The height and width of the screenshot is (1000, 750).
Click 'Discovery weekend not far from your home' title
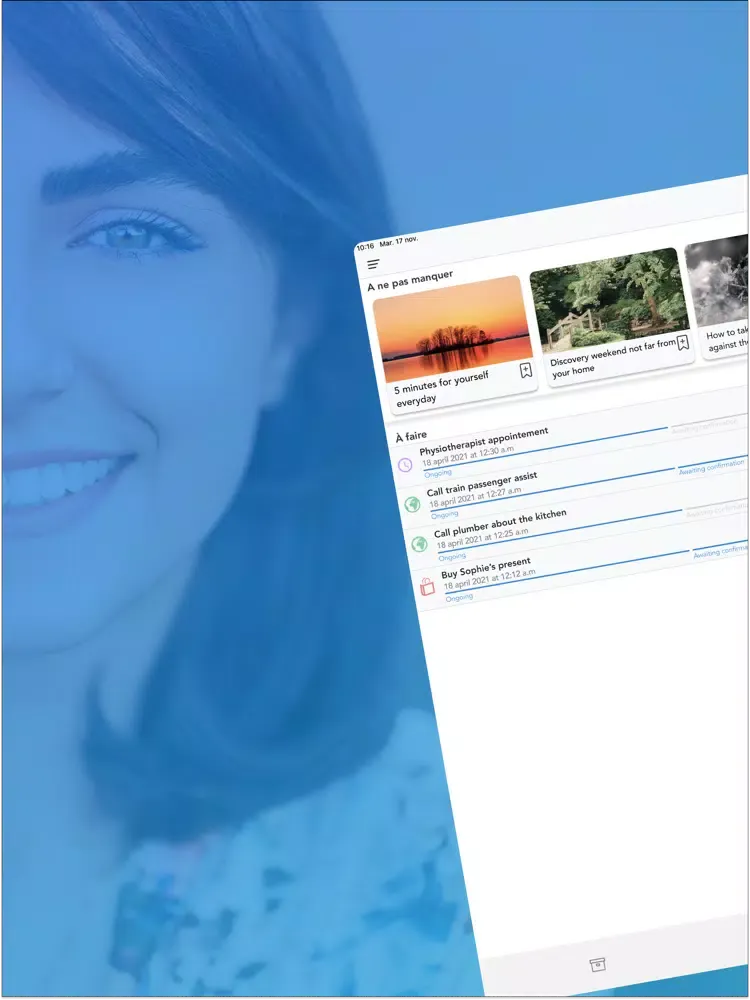(612, 358)
